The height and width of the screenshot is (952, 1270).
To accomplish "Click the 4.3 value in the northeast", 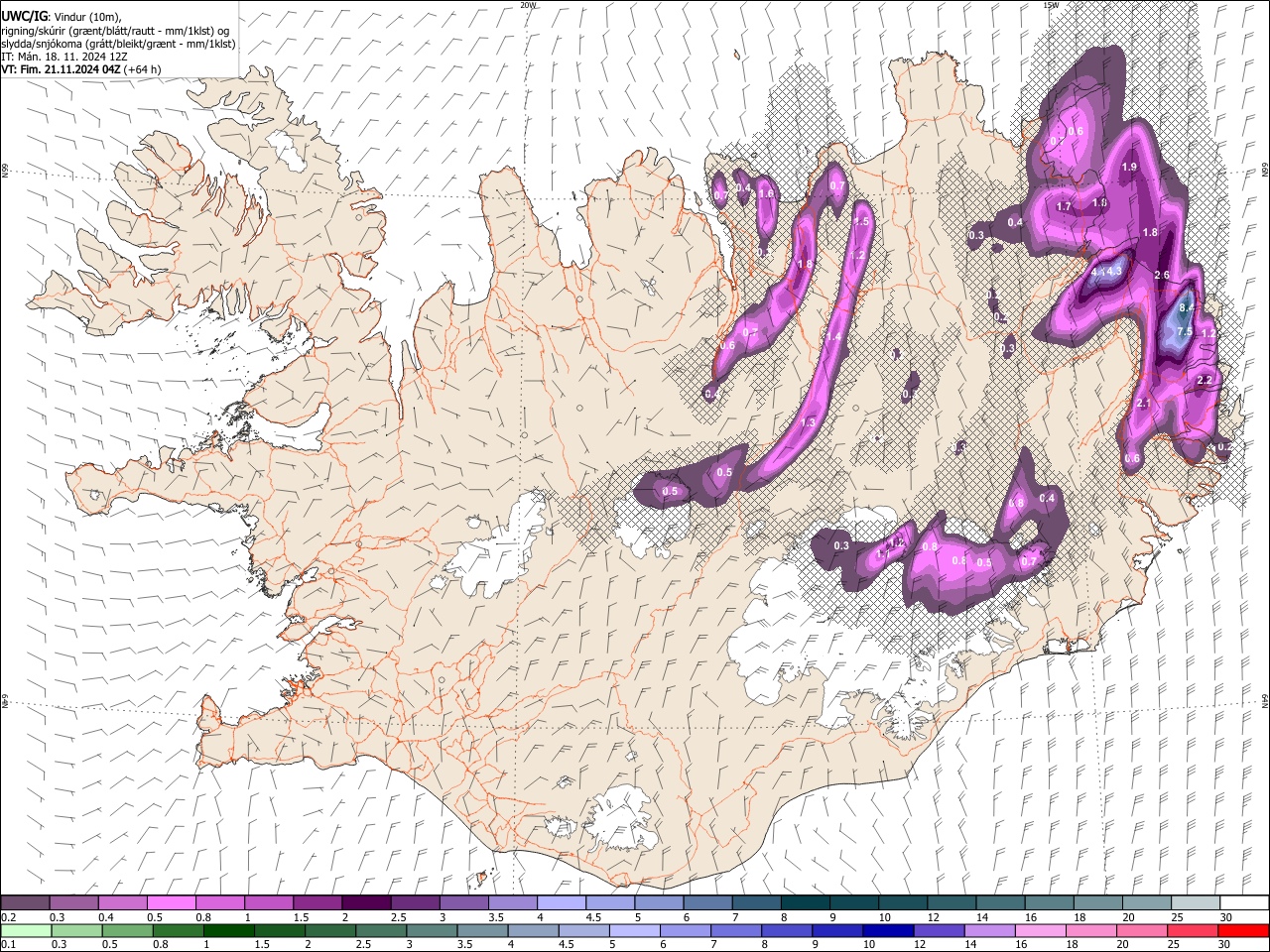I will point(1113,271).
